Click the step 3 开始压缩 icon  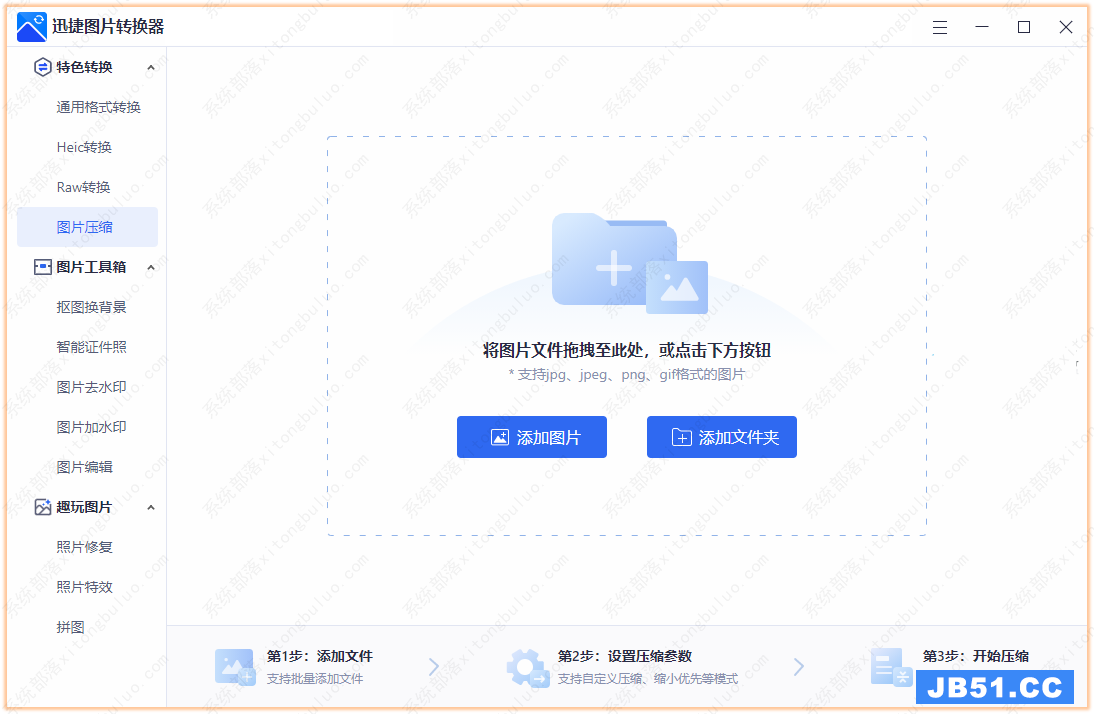(x=890, y=666)
